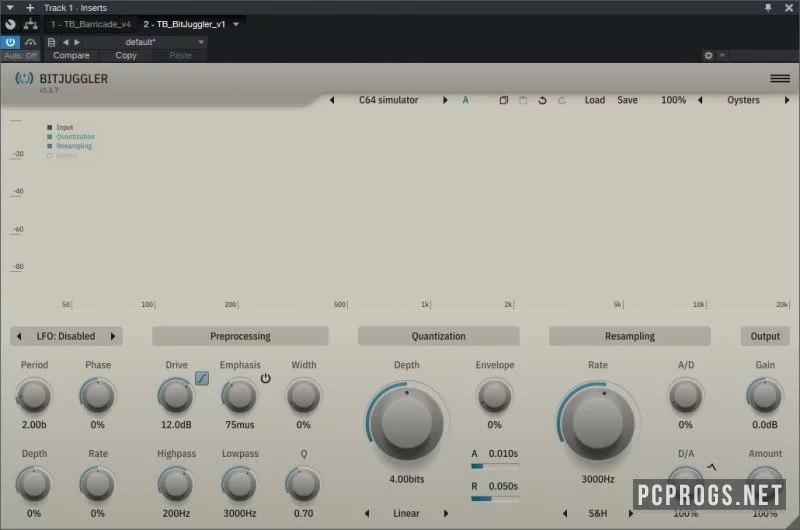
Task: Click the host Compare button
Action: click(71, 55)
